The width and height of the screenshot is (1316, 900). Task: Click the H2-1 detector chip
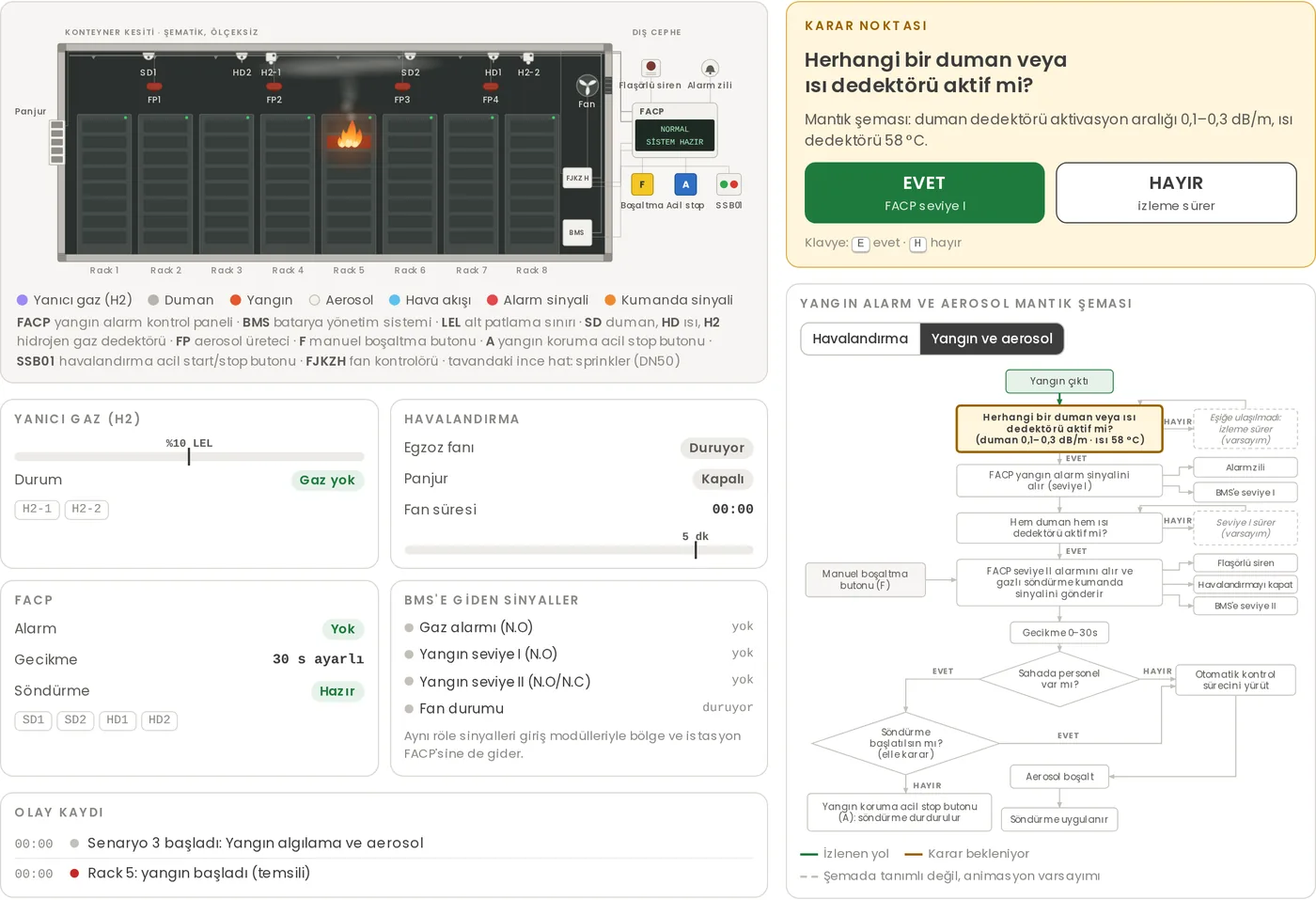coord(37,509)
